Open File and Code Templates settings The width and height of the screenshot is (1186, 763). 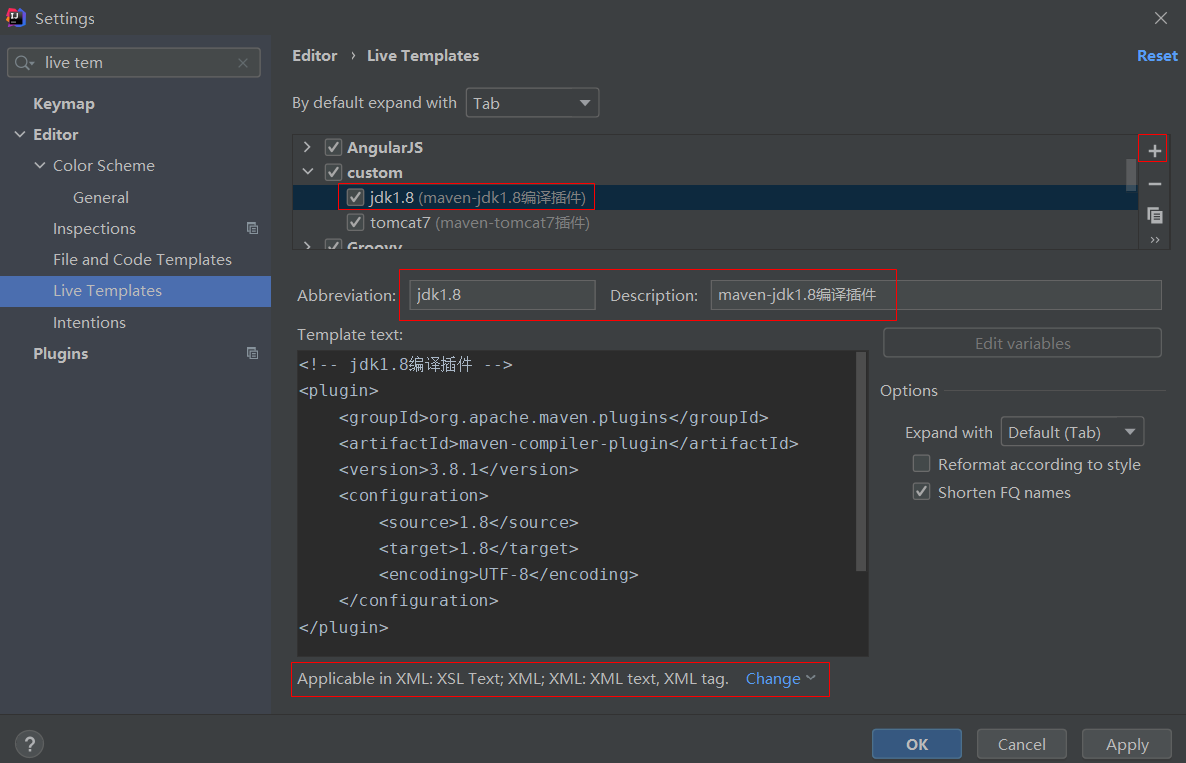tap(142, 259)
